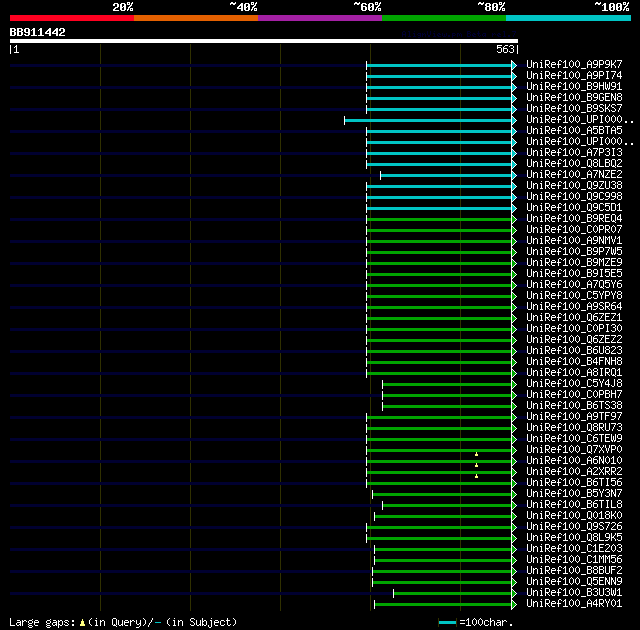Click the orange ~40% identity legend segment
This screenshot has height=630, width=640.
(196, 18)
